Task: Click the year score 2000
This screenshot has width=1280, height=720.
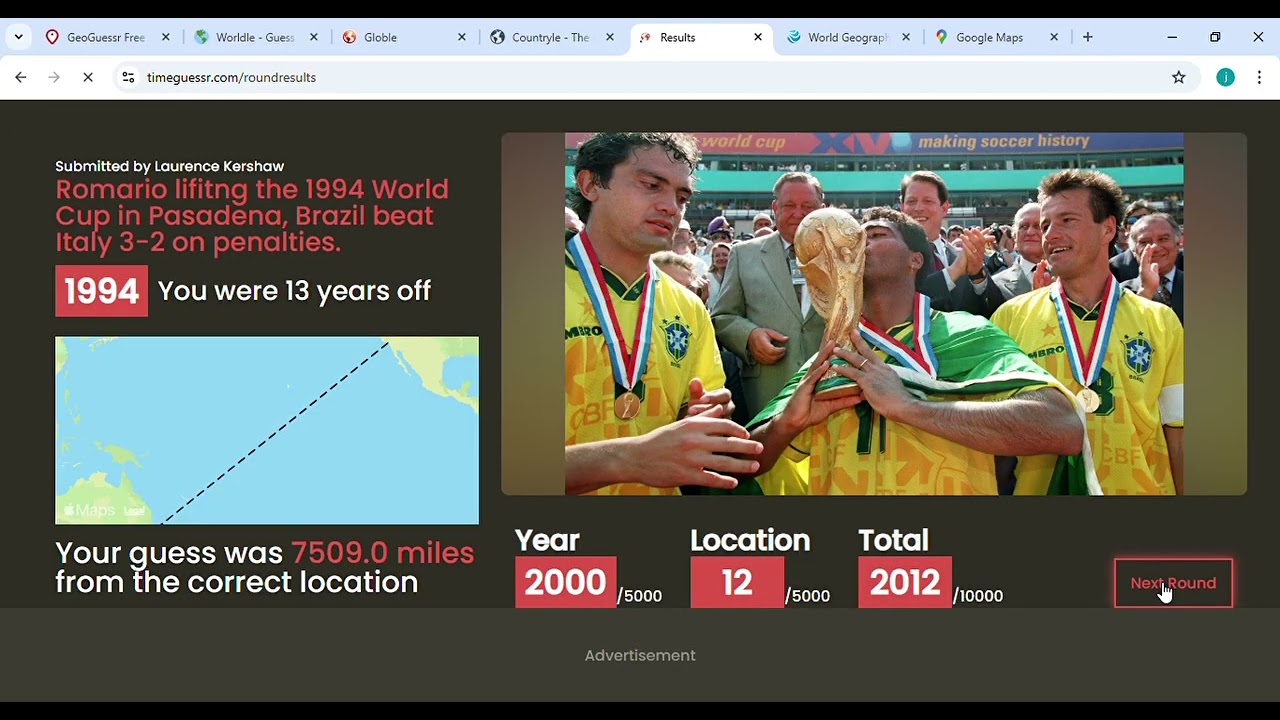Action: point(565,582)
